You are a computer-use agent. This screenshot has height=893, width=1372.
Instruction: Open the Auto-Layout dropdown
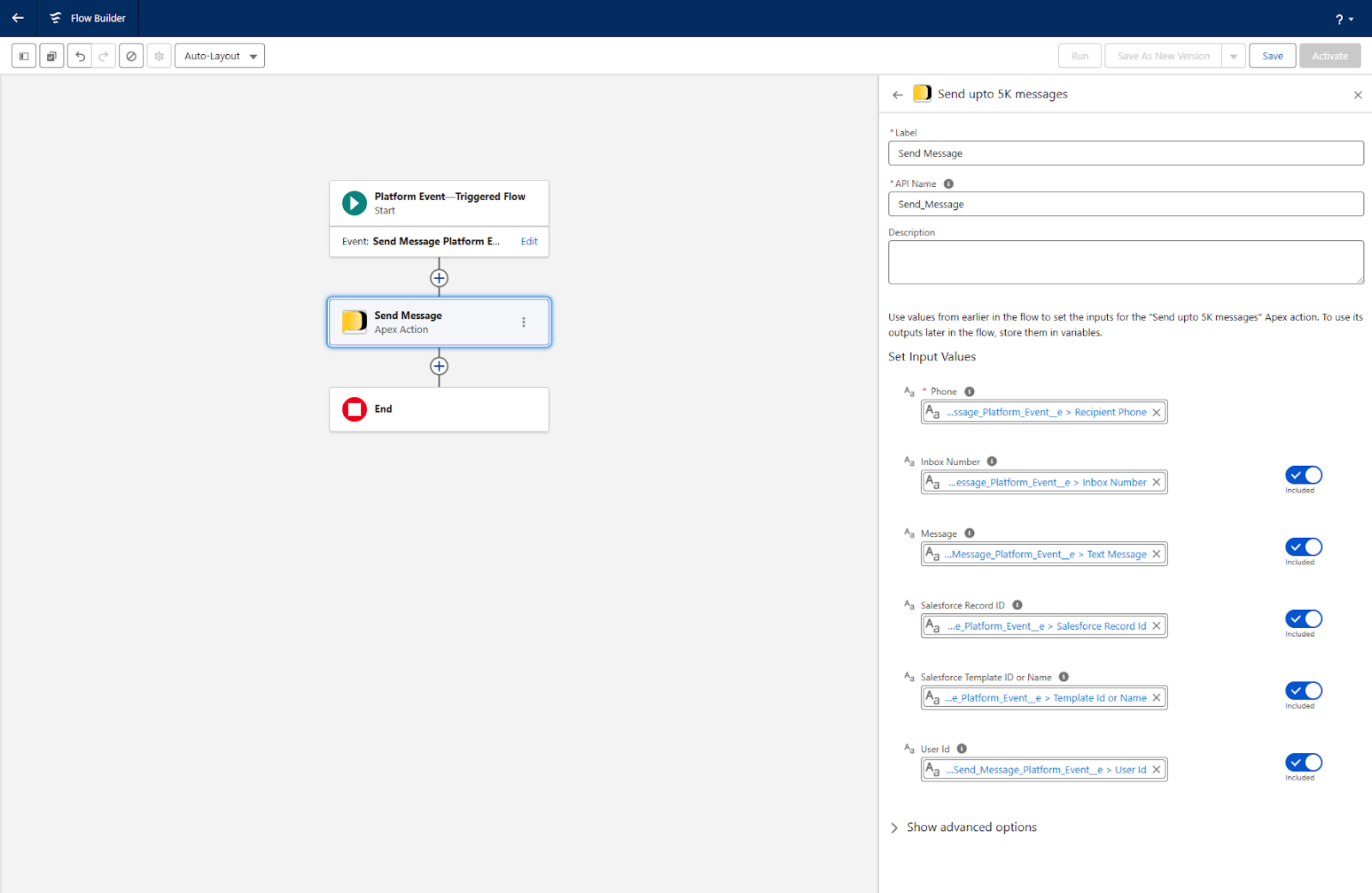[x=220, y=57]
